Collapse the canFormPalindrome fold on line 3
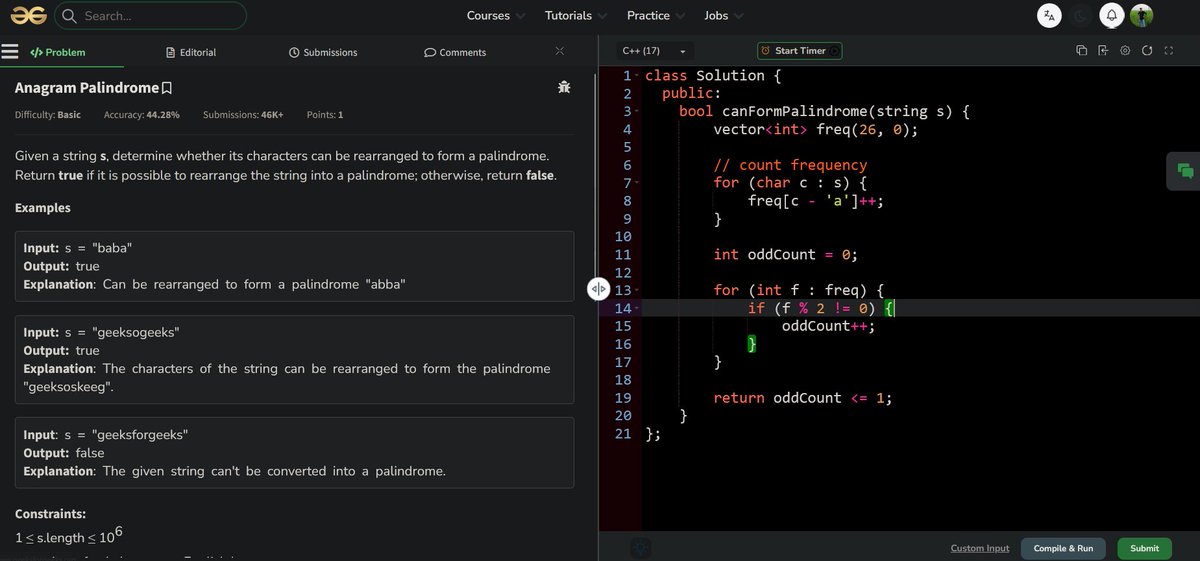The width and height of the screenshot is (1200, 561). pyautogui.click(x=636, y=112)
